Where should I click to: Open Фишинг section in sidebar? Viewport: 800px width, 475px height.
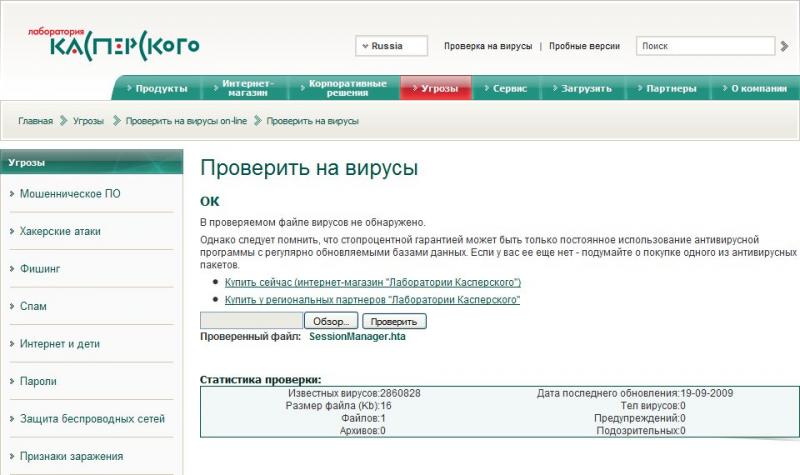[x=41, y=269]
